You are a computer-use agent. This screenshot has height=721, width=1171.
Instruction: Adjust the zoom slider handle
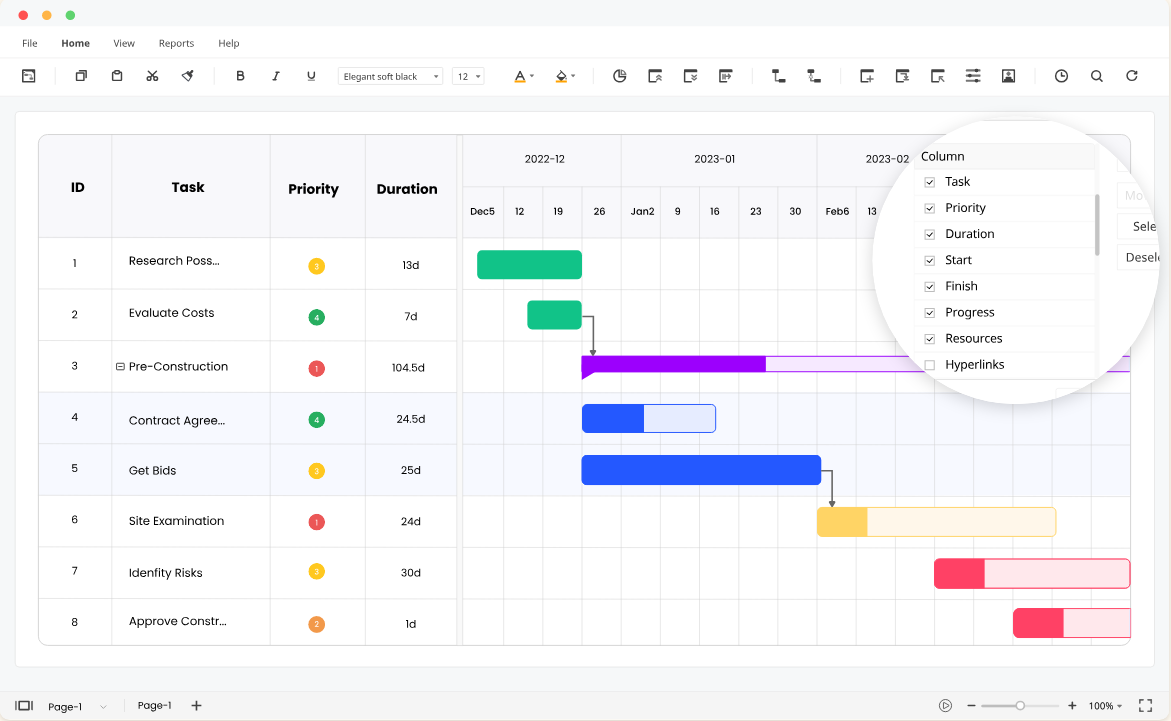pyautogui.click(x=1020, y=705)
